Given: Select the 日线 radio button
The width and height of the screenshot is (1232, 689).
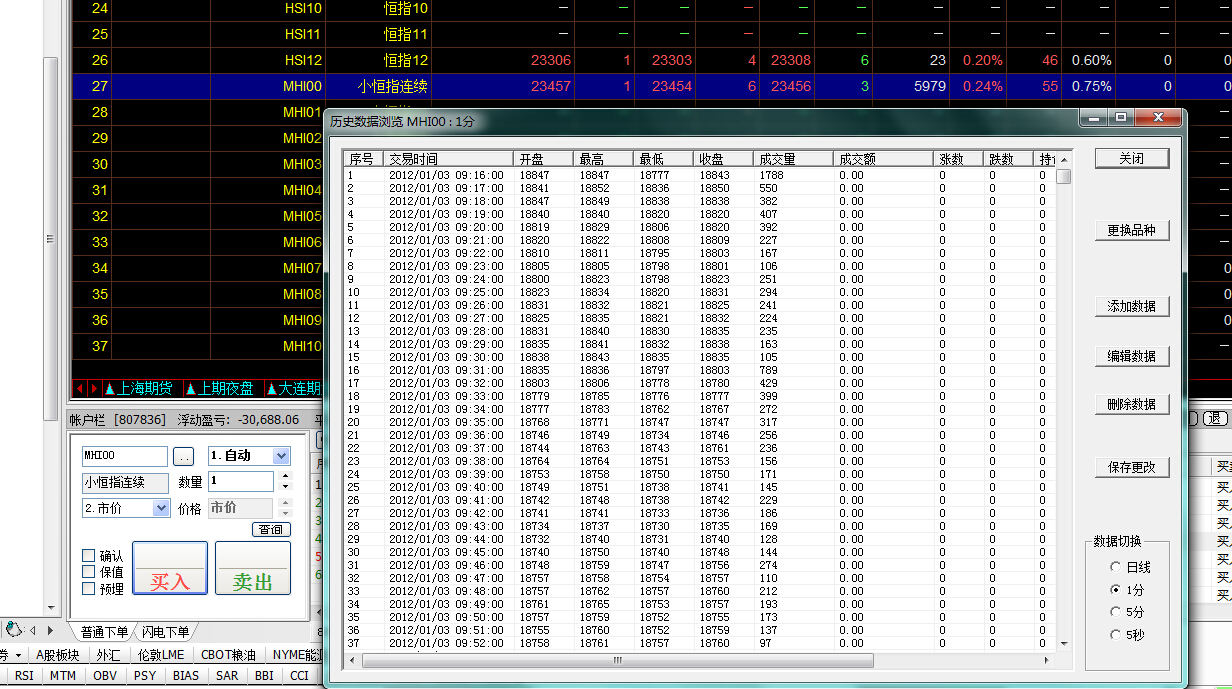Looking at the screenshot, I should (1115, 567).
